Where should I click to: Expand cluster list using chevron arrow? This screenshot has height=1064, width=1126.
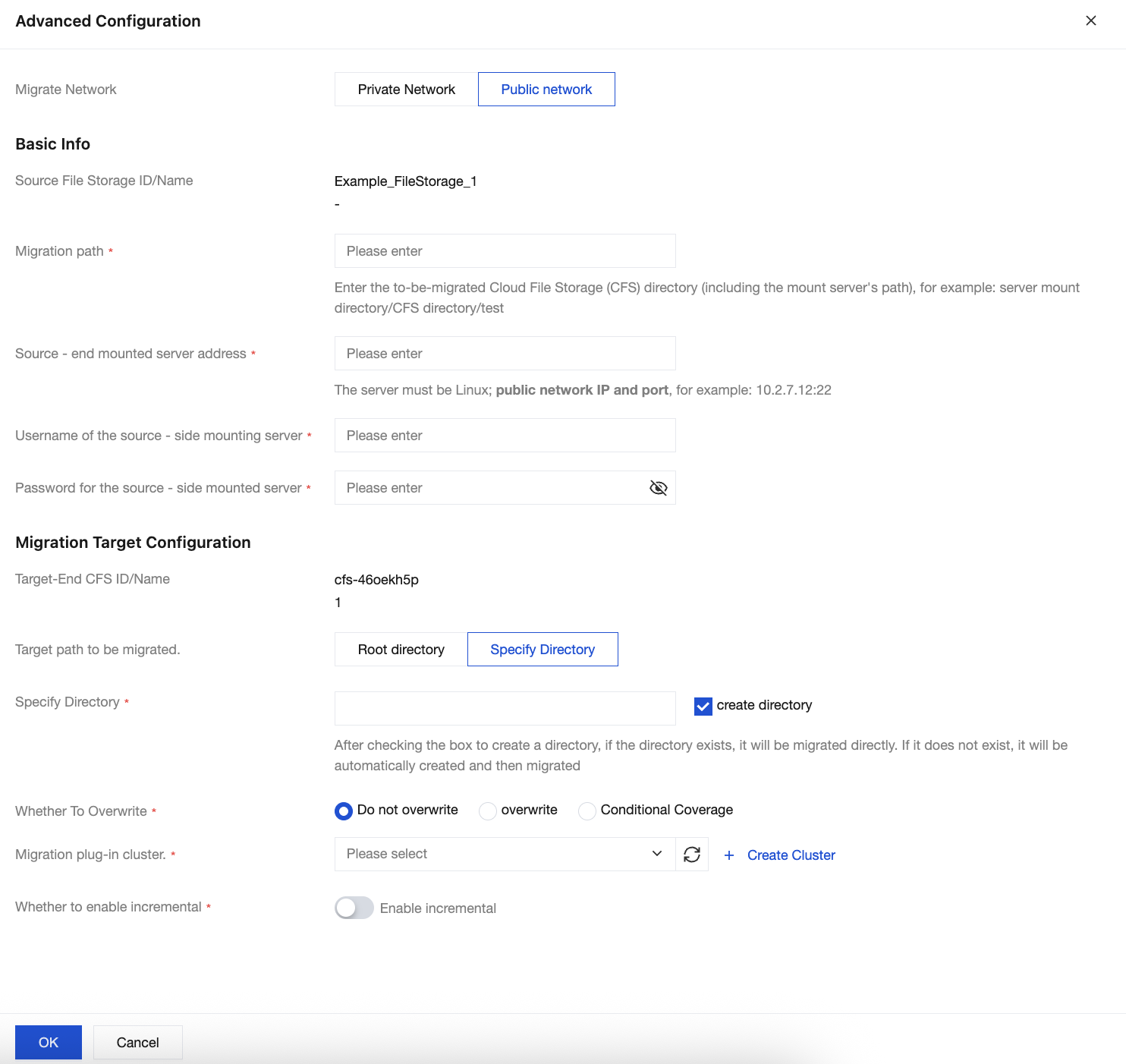(x=657, y=854)
